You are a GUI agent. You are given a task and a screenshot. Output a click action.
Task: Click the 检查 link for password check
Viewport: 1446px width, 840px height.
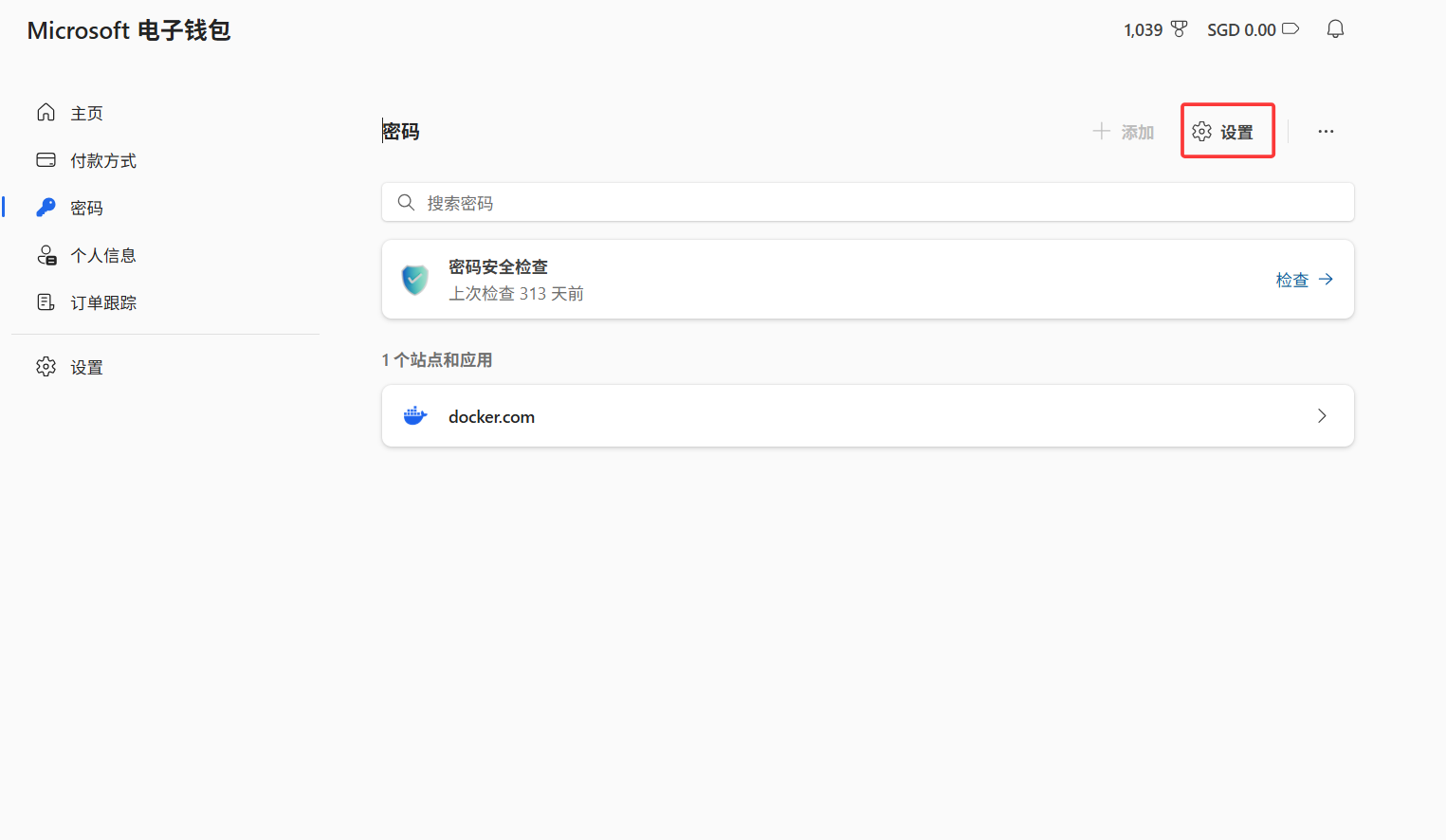1305,280
